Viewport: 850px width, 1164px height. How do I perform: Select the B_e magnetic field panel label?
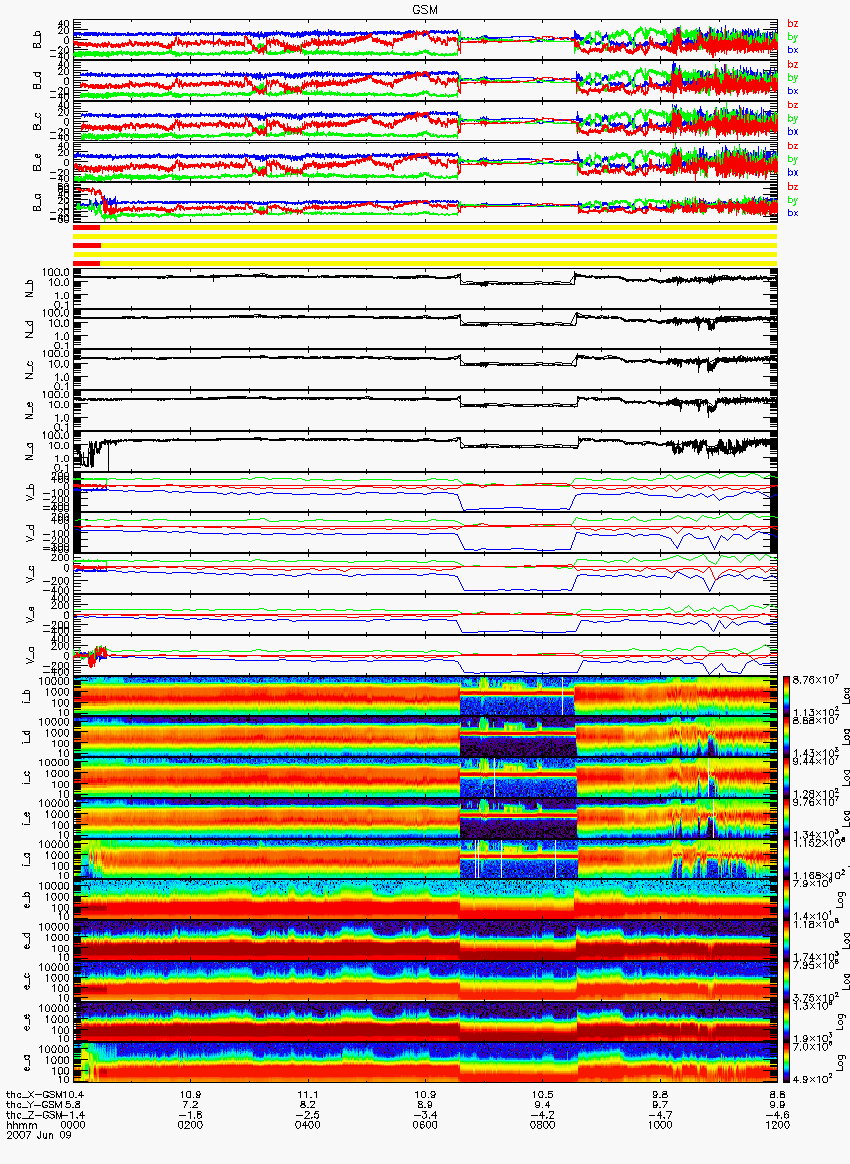(x=38, y=163)
